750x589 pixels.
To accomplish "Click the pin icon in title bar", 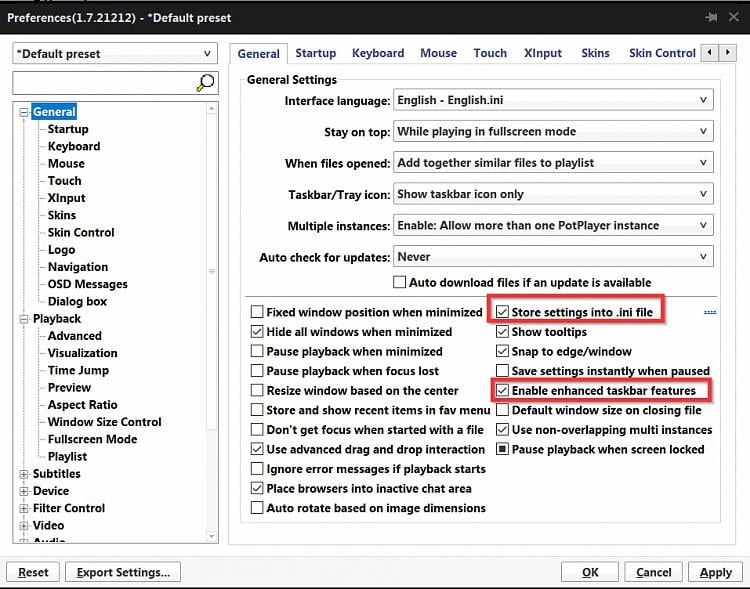I will 711,18.
